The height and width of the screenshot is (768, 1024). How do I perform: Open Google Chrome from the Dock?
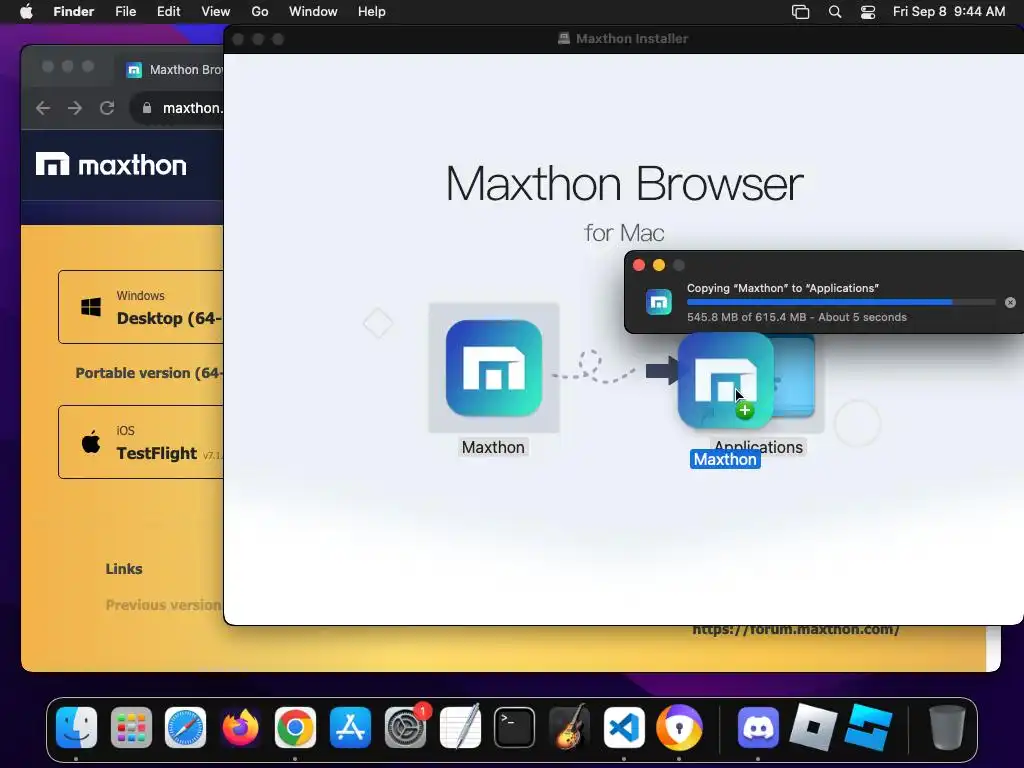pos(295,728)
